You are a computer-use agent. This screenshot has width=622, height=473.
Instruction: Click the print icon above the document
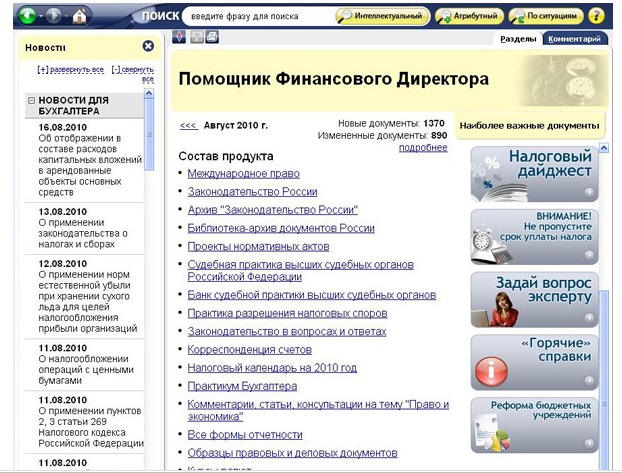(x=212, y=38)
